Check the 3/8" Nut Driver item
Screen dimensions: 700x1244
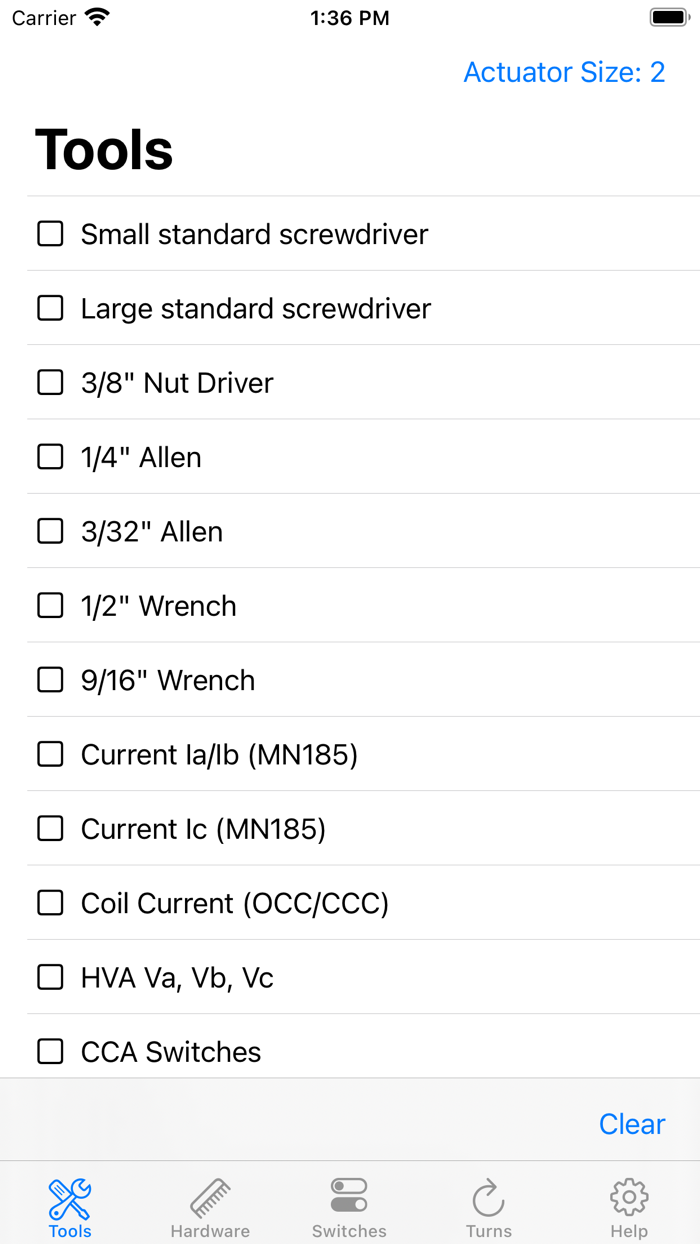tap(49, 382)
